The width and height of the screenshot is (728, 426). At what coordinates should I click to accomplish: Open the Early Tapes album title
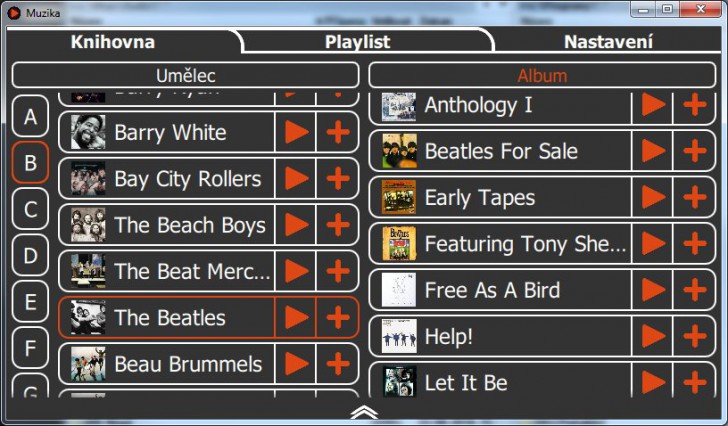480,198
